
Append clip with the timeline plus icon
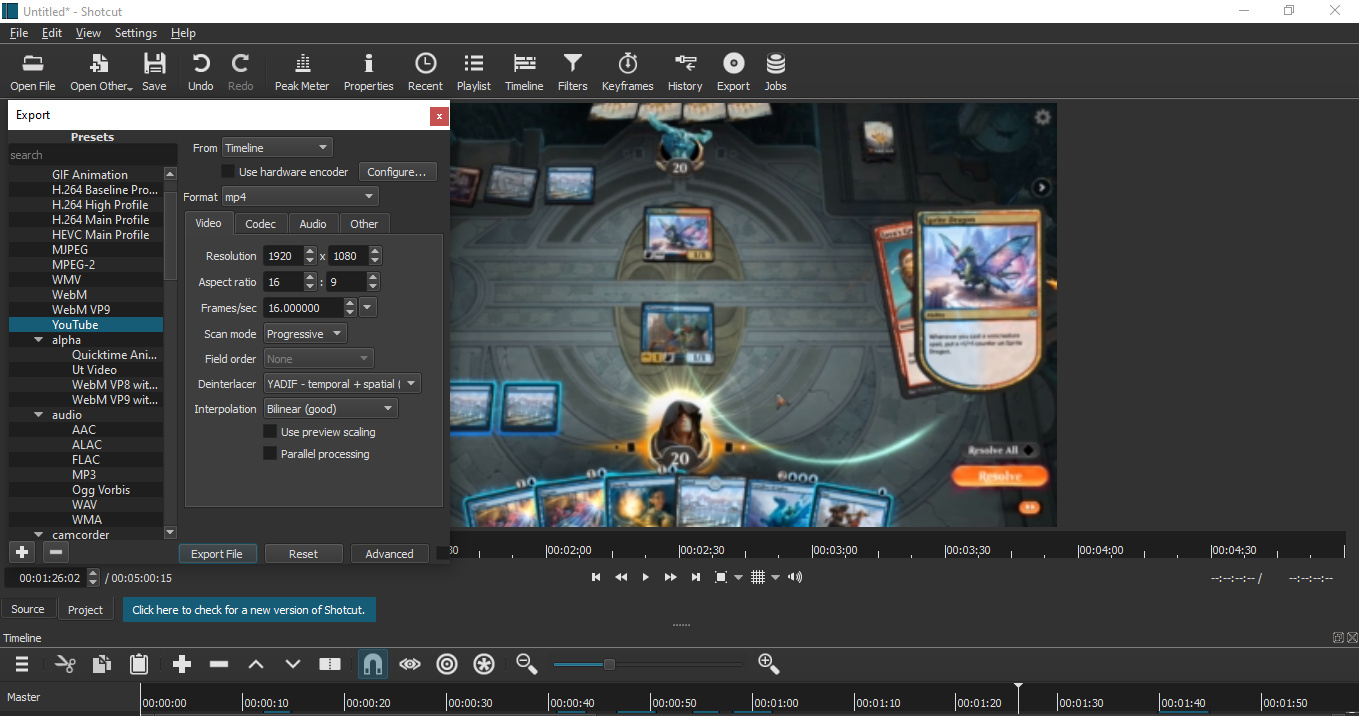181,664
